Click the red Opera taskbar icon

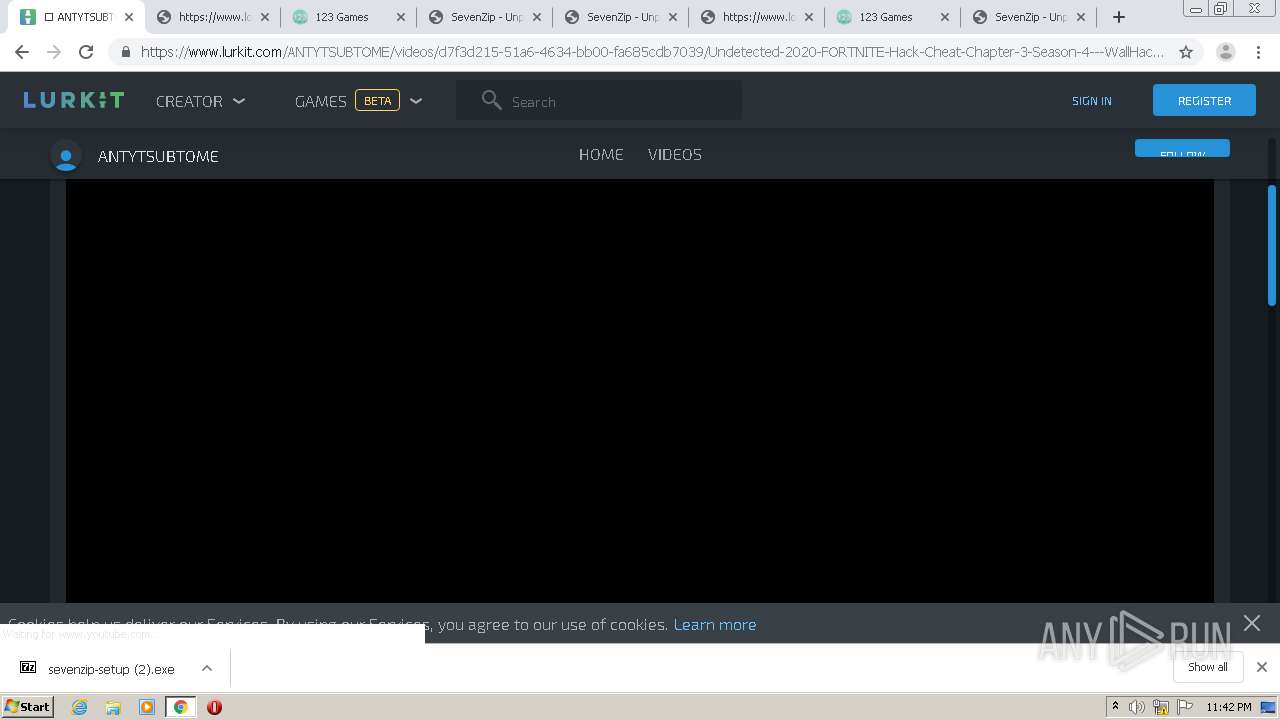click(214, 707)
